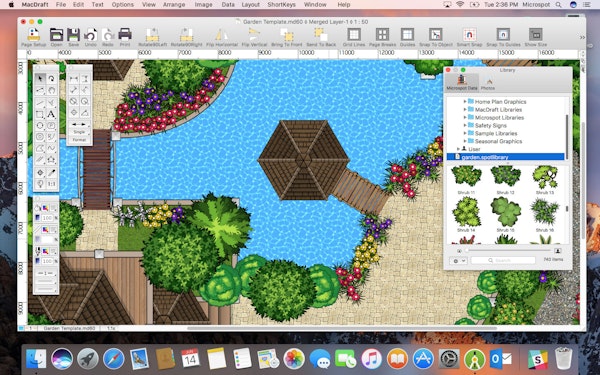The height and width of the screenshot is (375, 600).
Task: Select the pointer arrow tool
Action: tap(40, 78)
